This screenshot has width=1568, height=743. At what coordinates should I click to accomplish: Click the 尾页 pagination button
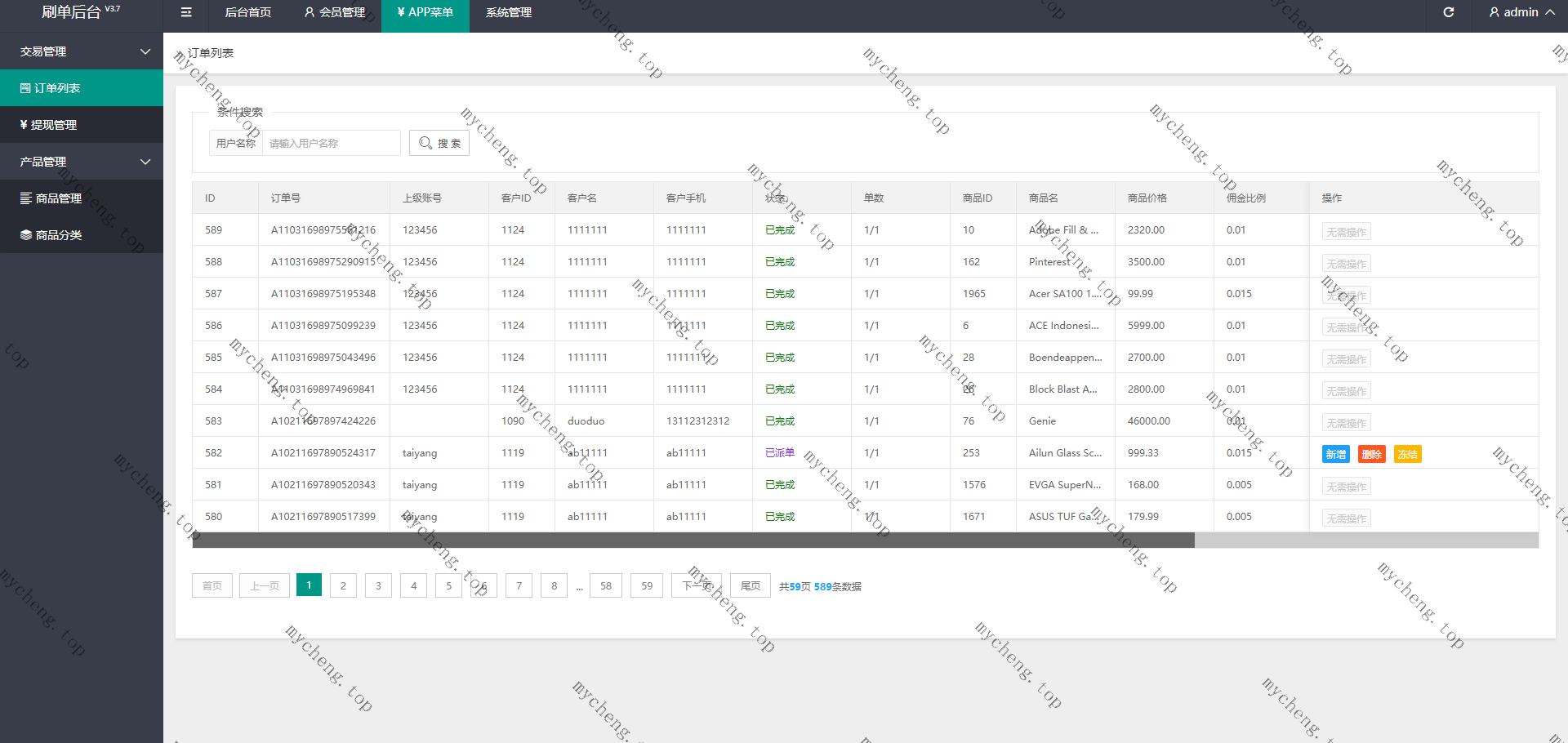point(751,585)
